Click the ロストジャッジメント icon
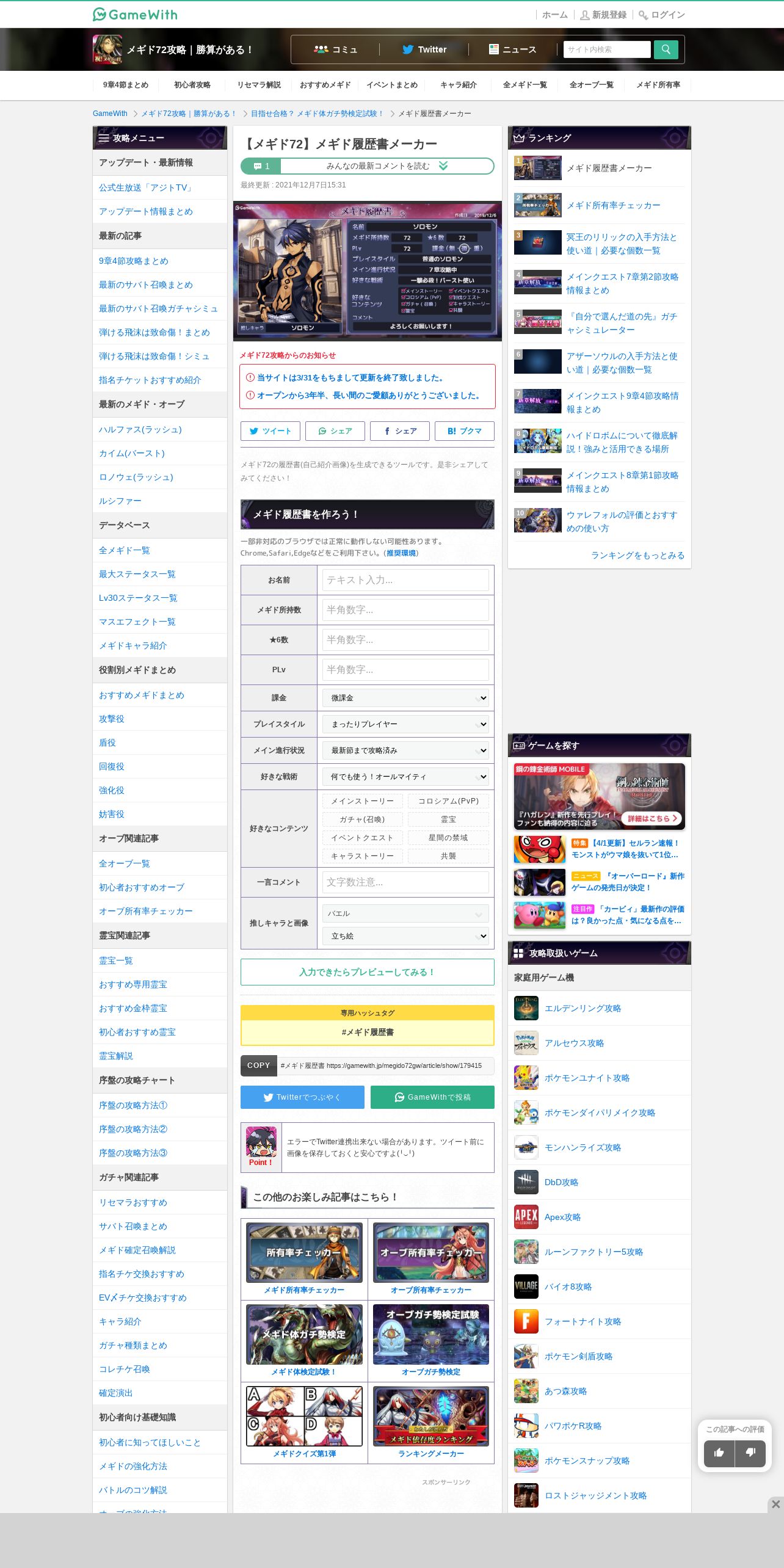The height and width of the screenshot is (1568, 784). click(x=526, y=1495)
